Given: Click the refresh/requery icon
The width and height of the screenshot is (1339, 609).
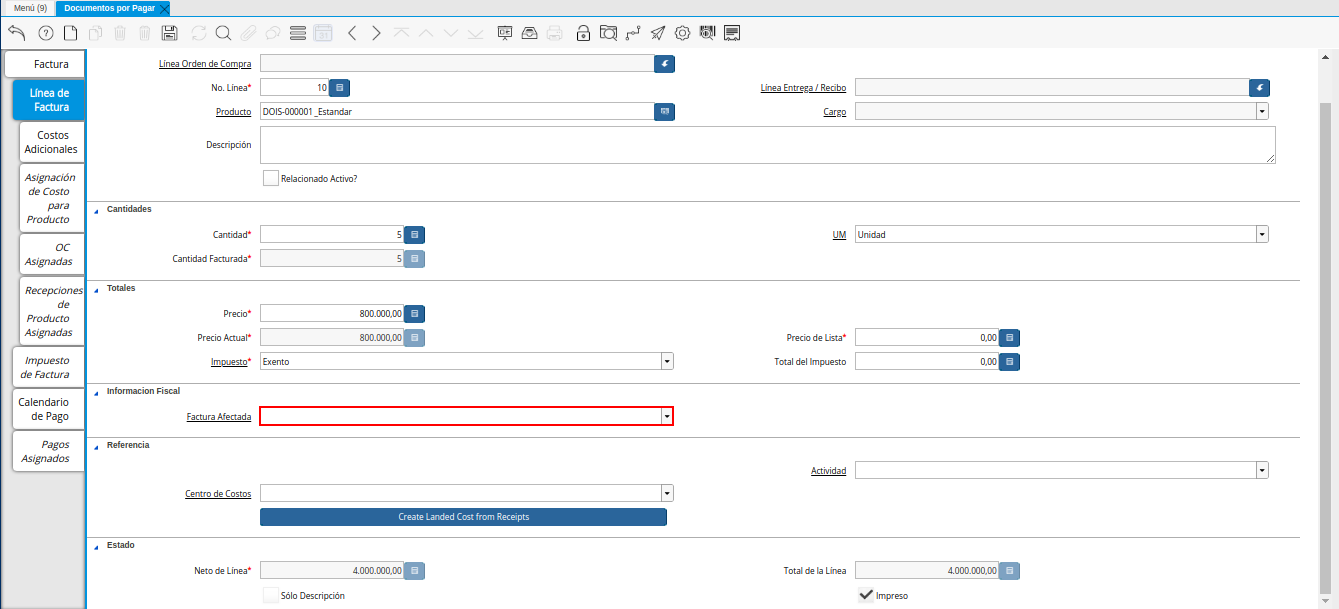Looking at the screenshot, I should (199, 33).
